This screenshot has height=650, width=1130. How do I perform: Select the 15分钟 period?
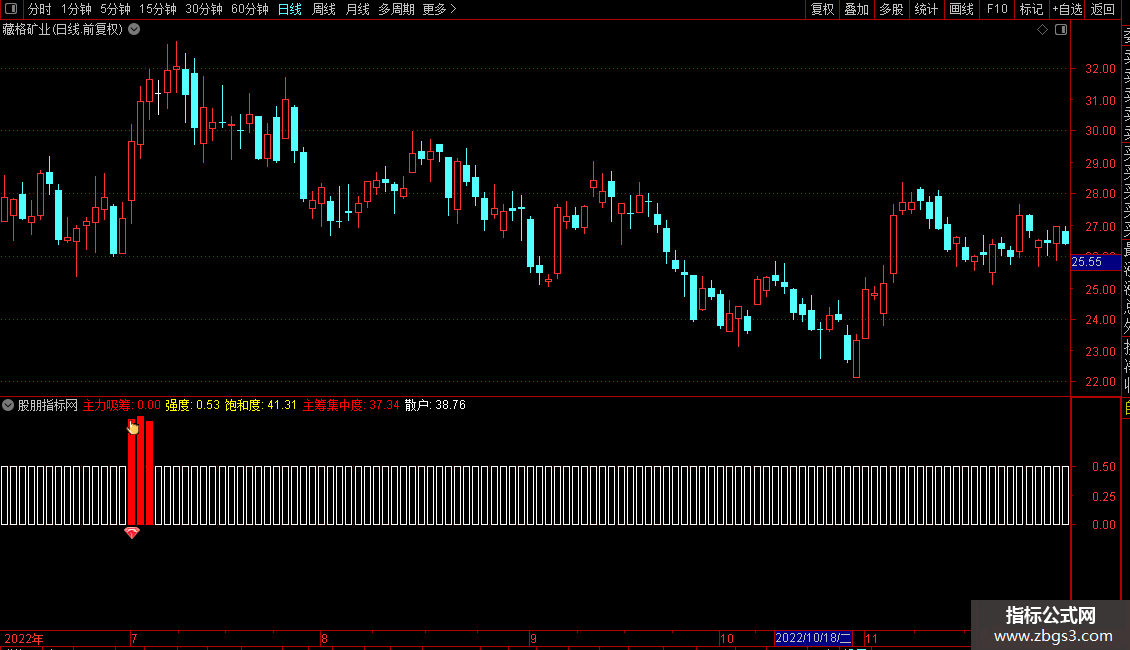157,9
